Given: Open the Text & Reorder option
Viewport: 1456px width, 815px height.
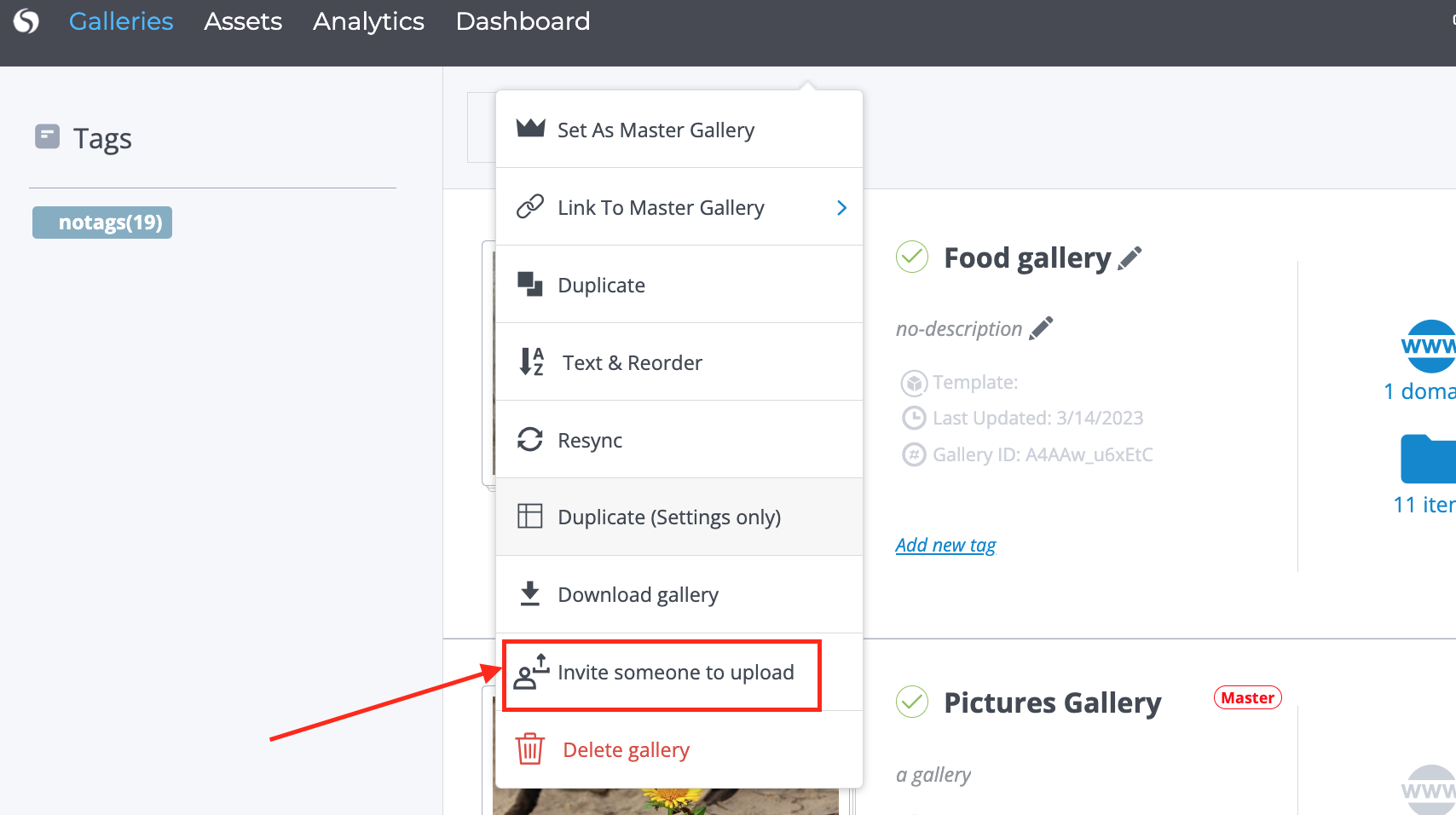Looking at the screenshot, I should click(632, 363).
